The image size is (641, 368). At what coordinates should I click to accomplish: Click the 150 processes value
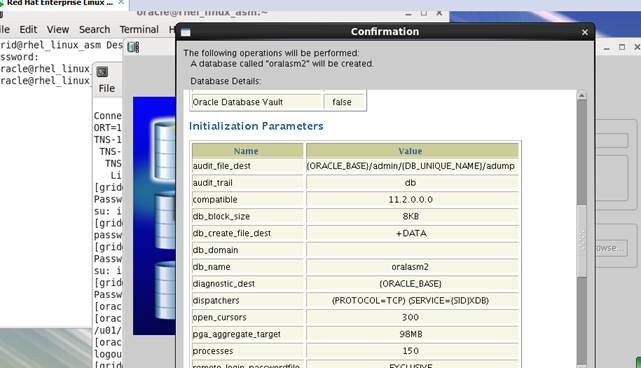pos(410,350)
